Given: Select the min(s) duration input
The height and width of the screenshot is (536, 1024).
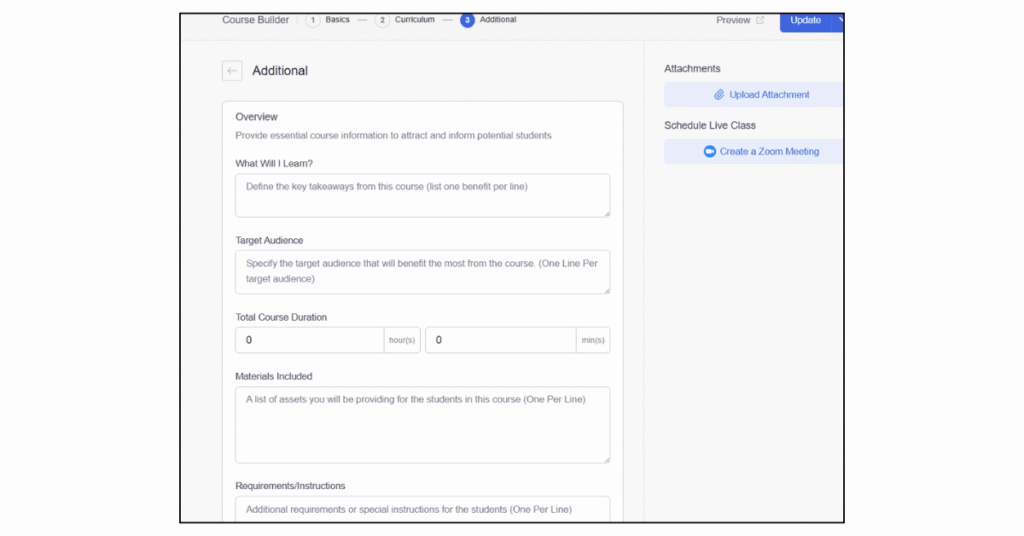Looking at the screenshot, I should tap(500, 340).
